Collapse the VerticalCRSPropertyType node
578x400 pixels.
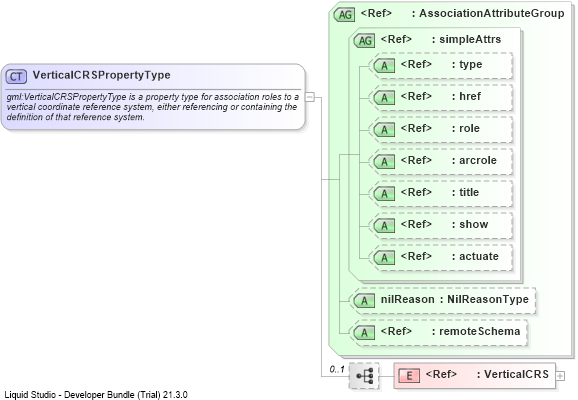[310, 97]
